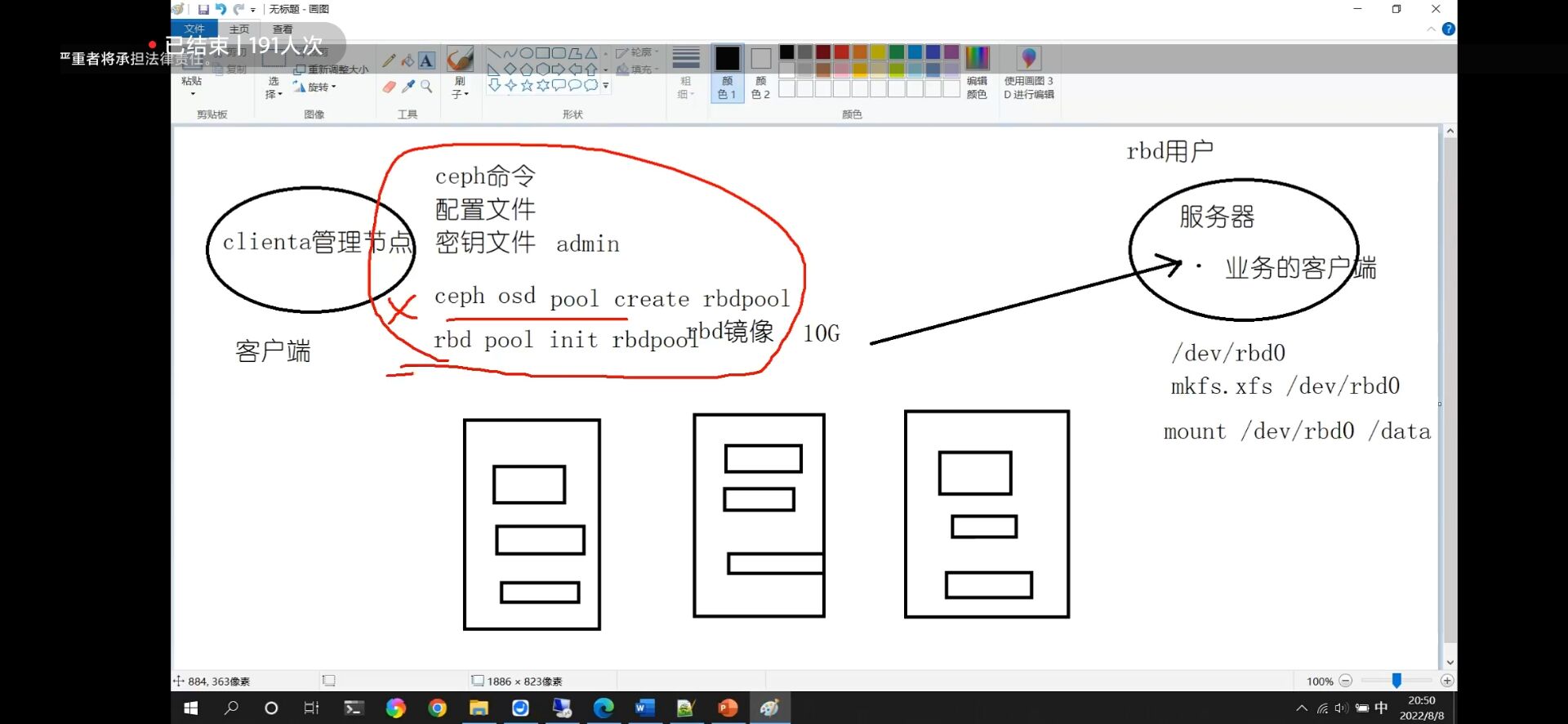Choose the Rounded rectangle shape

click(559, 53)
